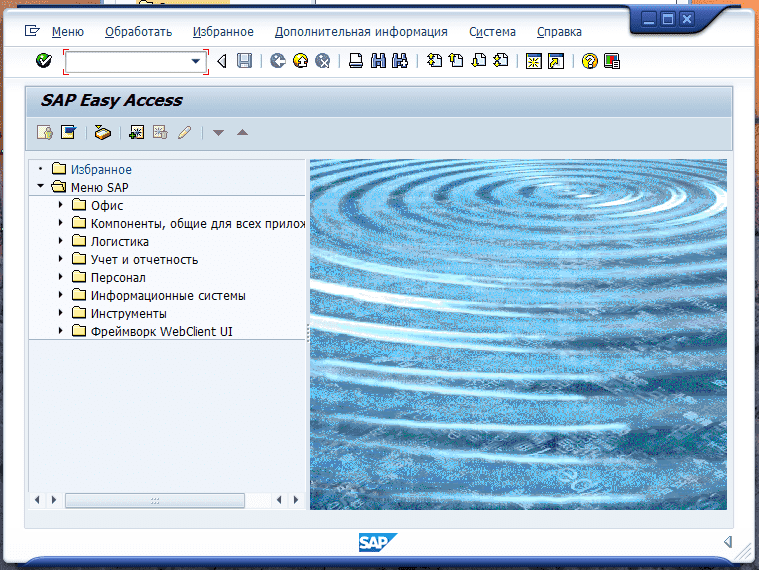Open the Меню menu
759x570 pixels.
68,31
